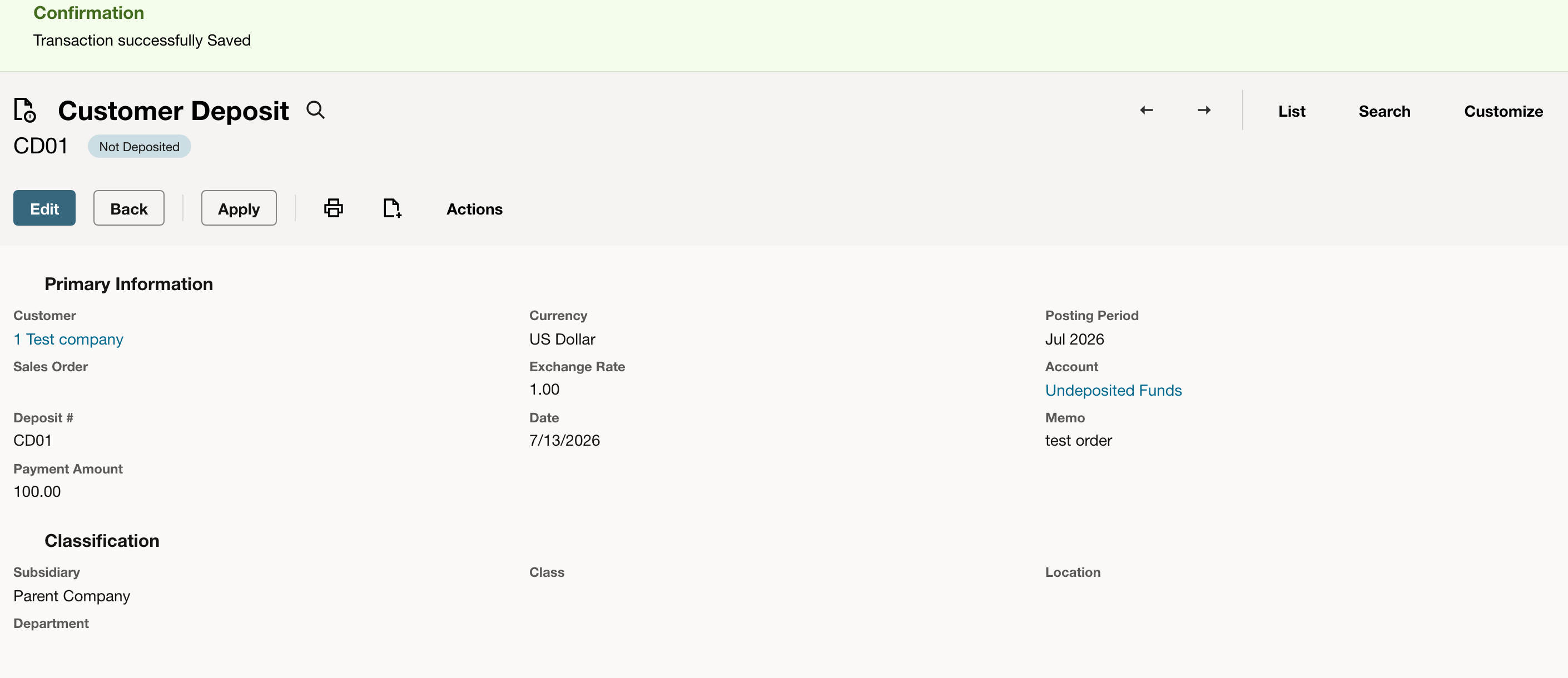This screenshot has width=1568, height=678.
Task: Select the Currency value US Dollar
Action: point(562,339)
